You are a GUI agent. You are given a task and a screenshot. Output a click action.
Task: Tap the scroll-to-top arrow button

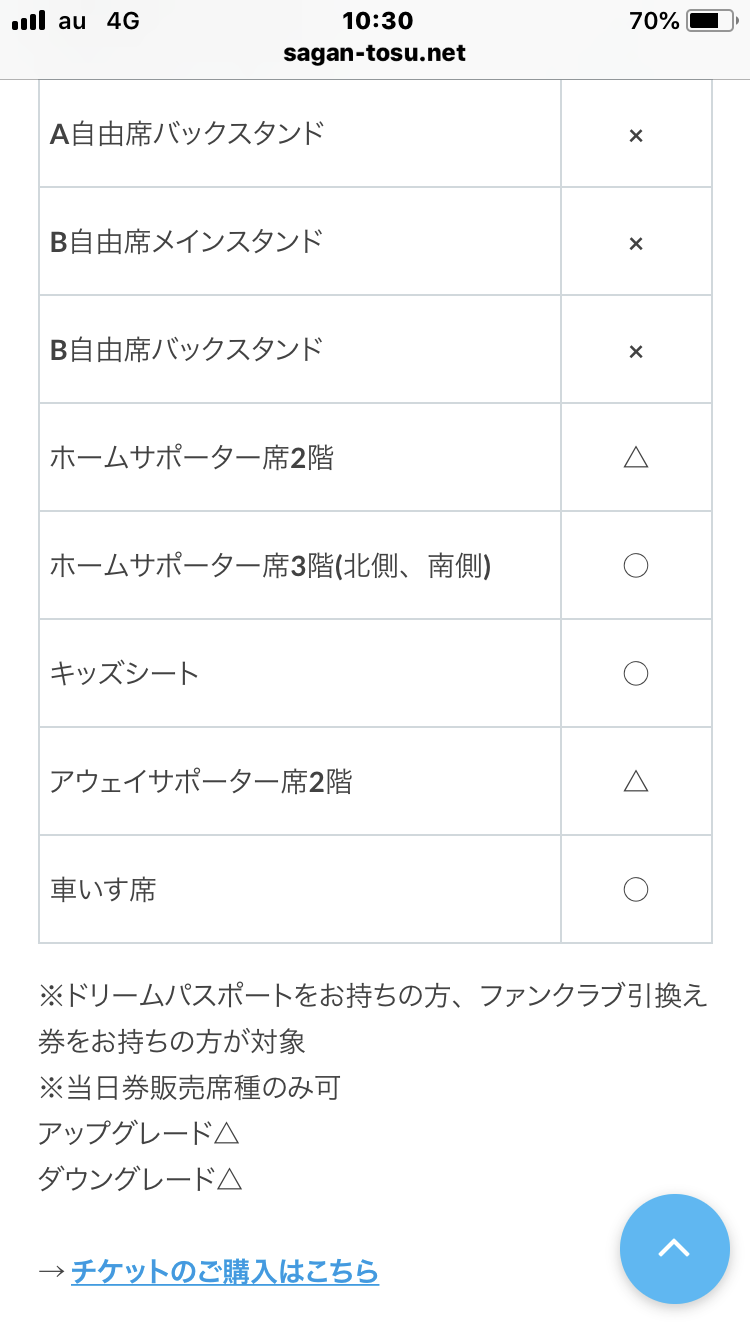674,1248
